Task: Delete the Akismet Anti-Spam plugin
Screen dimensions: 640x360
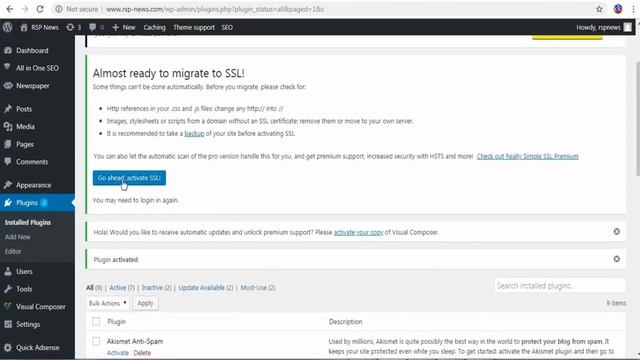Action: point(142,353)
